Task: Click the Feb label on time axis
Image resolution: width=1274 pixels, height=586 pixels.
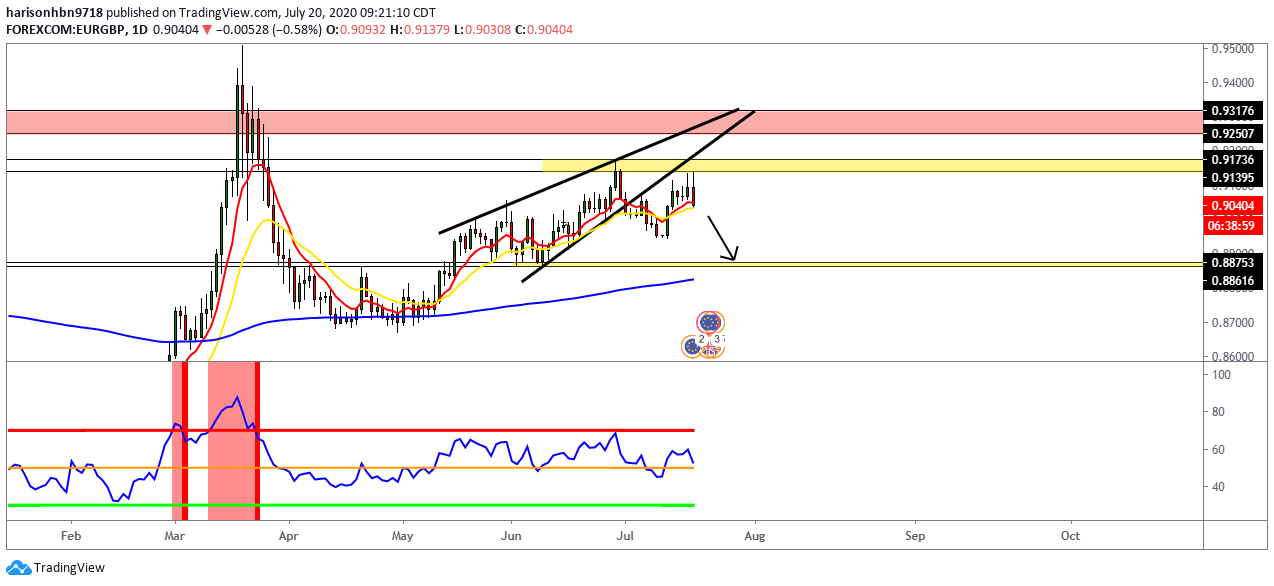Action: coord(69,536)
